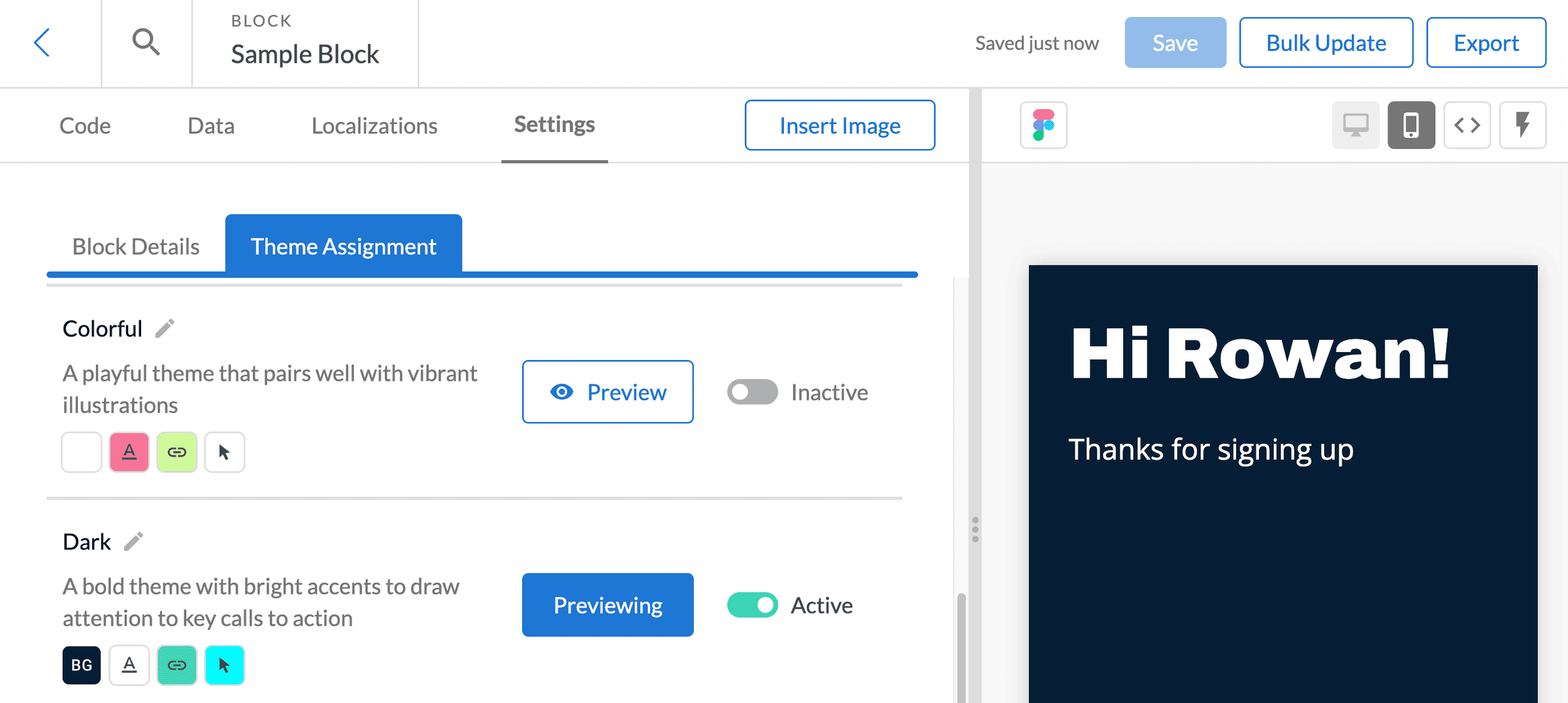Click the lightning bolt icon
The width and height of the screenshot is (1568, 703).
coord(1523,125)
